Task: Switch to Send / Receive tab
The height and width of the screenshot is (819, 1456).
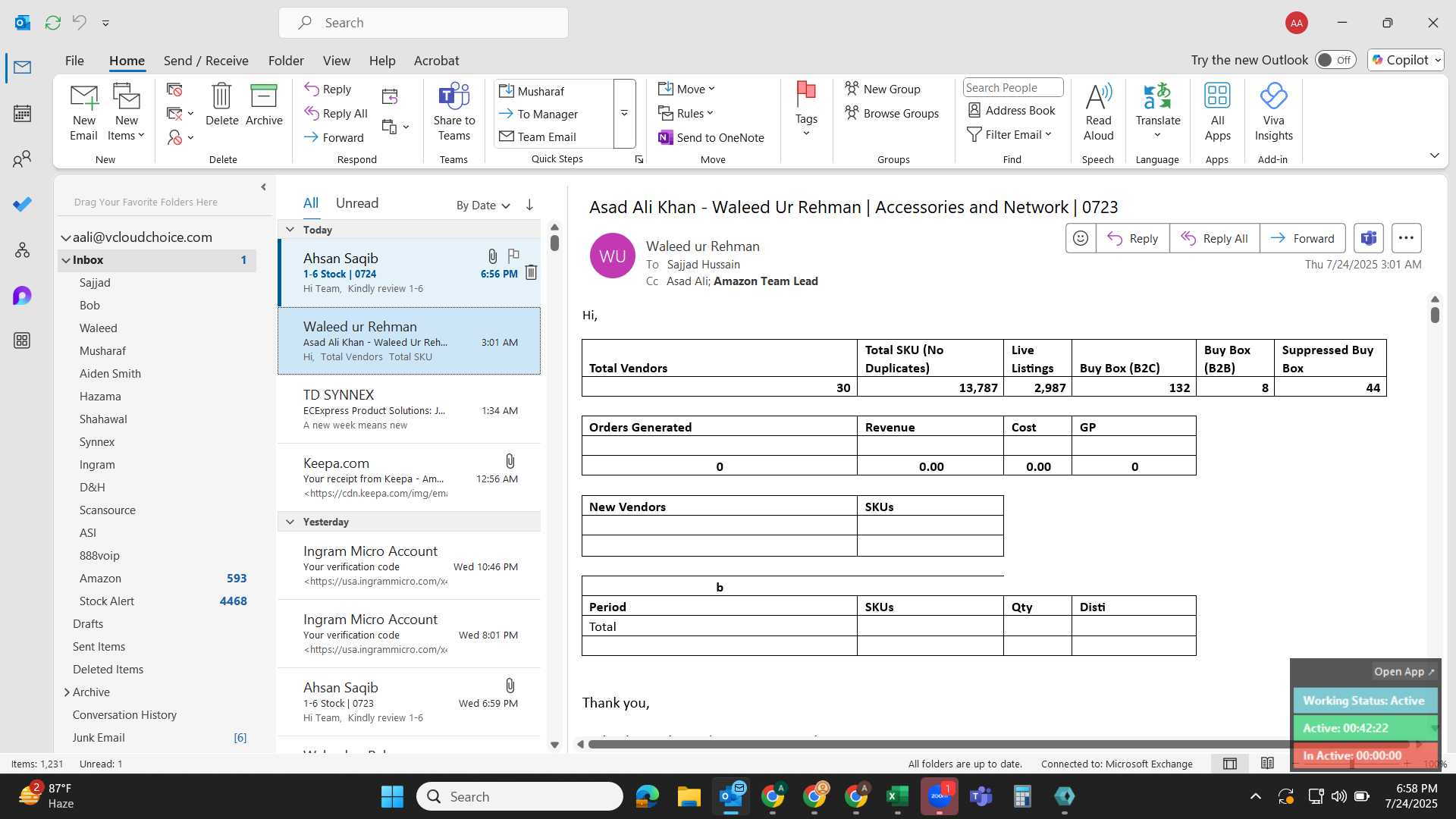Action: [x=206, y=61]
